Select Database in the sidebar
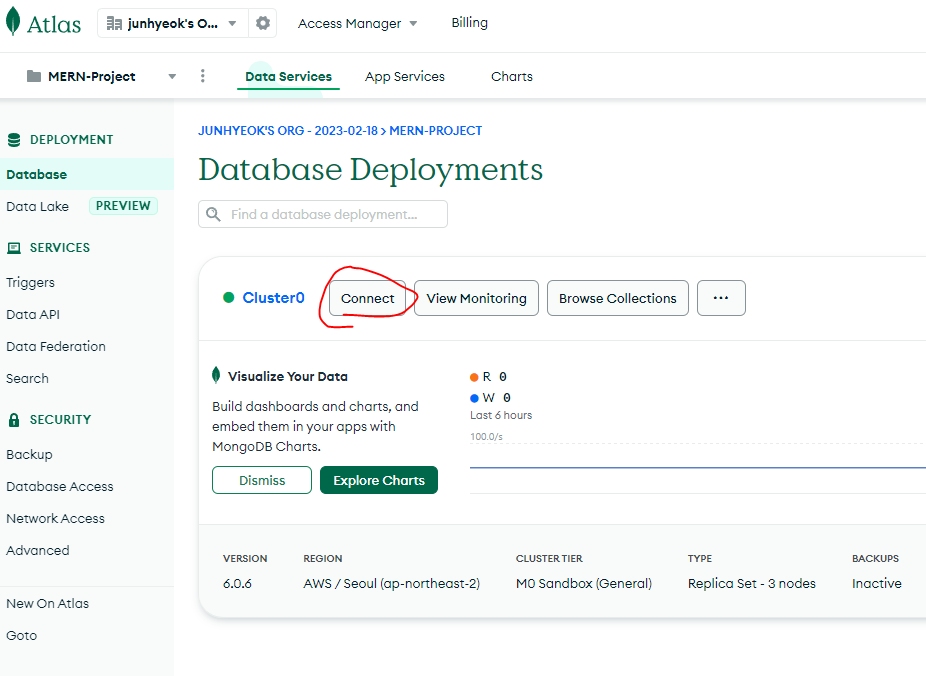Screen dimensions: 926x676 [87, 174]
